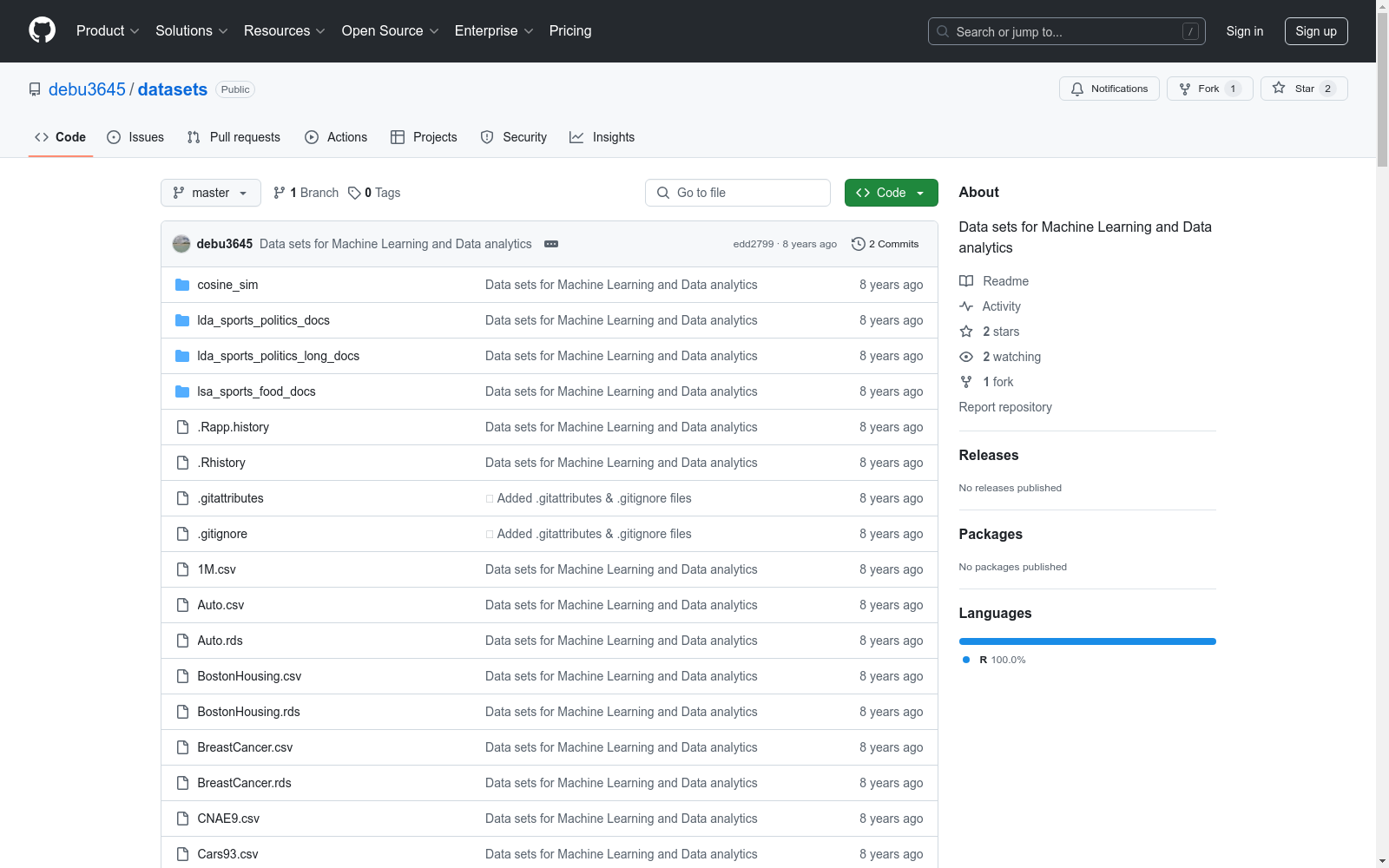Screen dimensions: 1389x868
Task: Click the file icon next to .Rapp.history
Action: click(x=182, y=427)
